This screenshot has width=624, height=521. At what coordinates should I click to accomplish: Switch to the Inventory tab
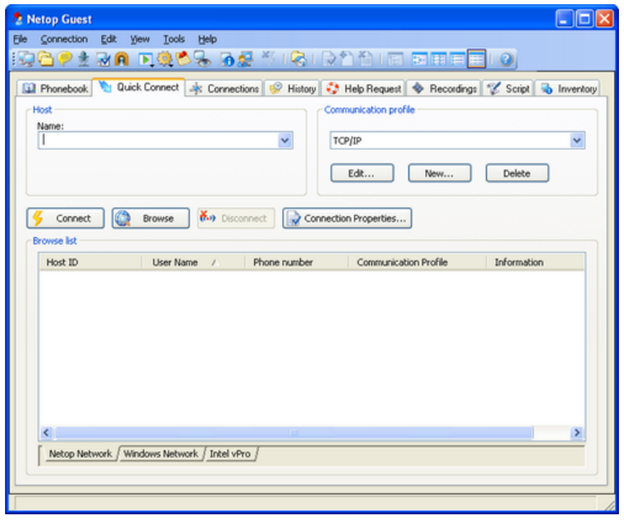pos(568,88)
